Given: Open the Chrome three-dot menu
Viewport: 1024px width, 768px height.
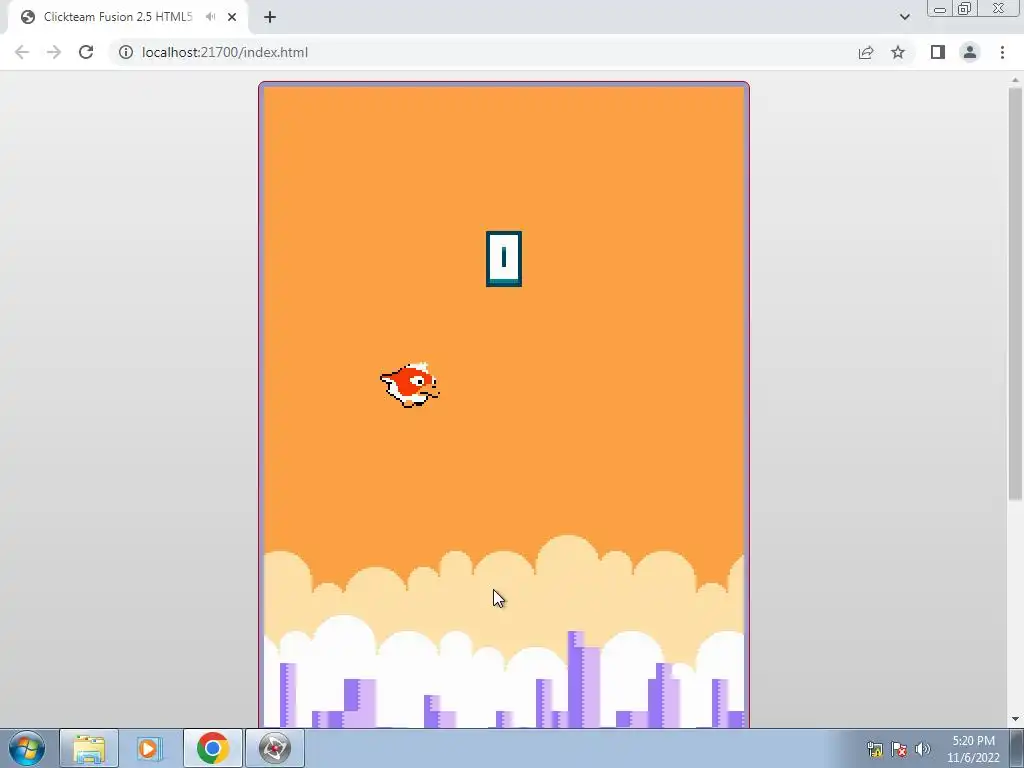Looking at the screenshot, I should pos(1002,52).
